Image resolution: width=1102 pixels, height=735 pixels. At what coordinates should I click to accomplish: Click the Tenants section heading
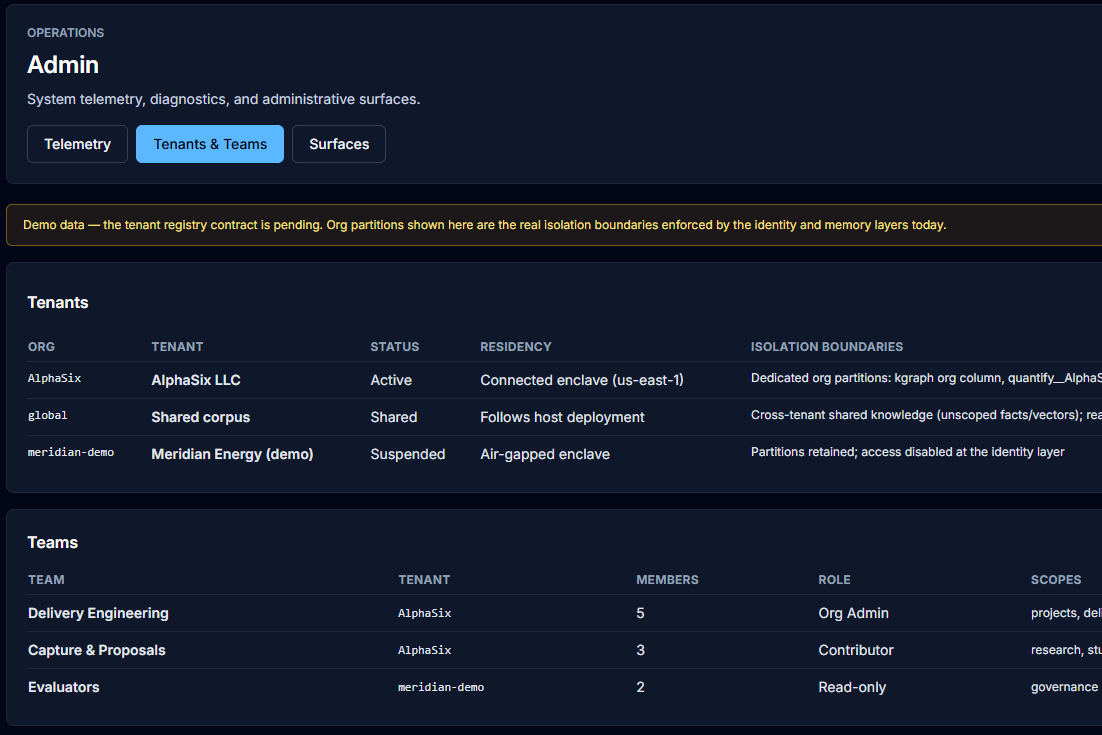pos(58,302)
